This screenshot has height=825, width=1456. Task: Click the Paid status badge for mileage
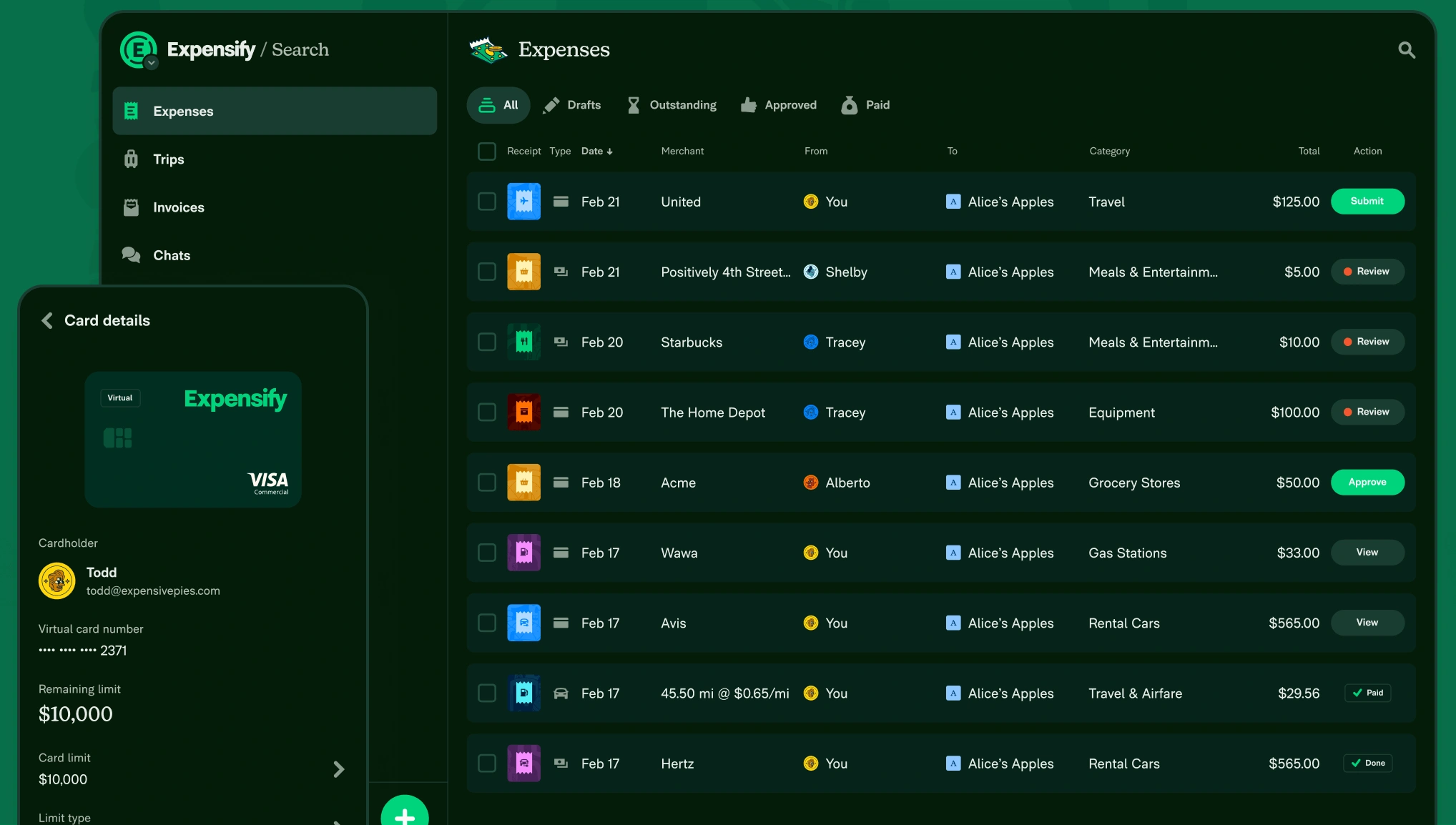click(1368, 693)
